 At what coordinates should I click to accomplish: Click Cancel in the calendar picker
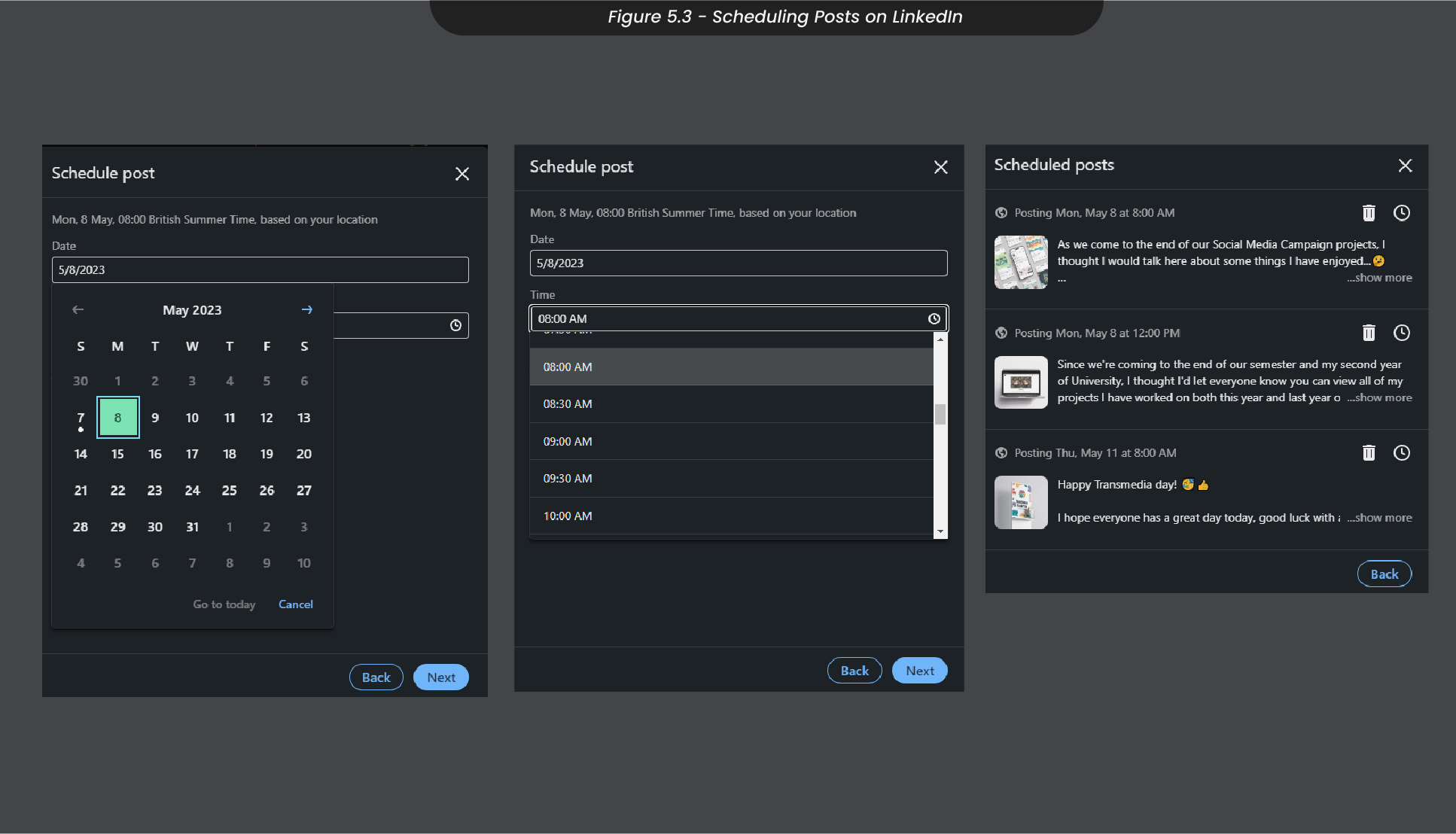click(x=296, y=604)
